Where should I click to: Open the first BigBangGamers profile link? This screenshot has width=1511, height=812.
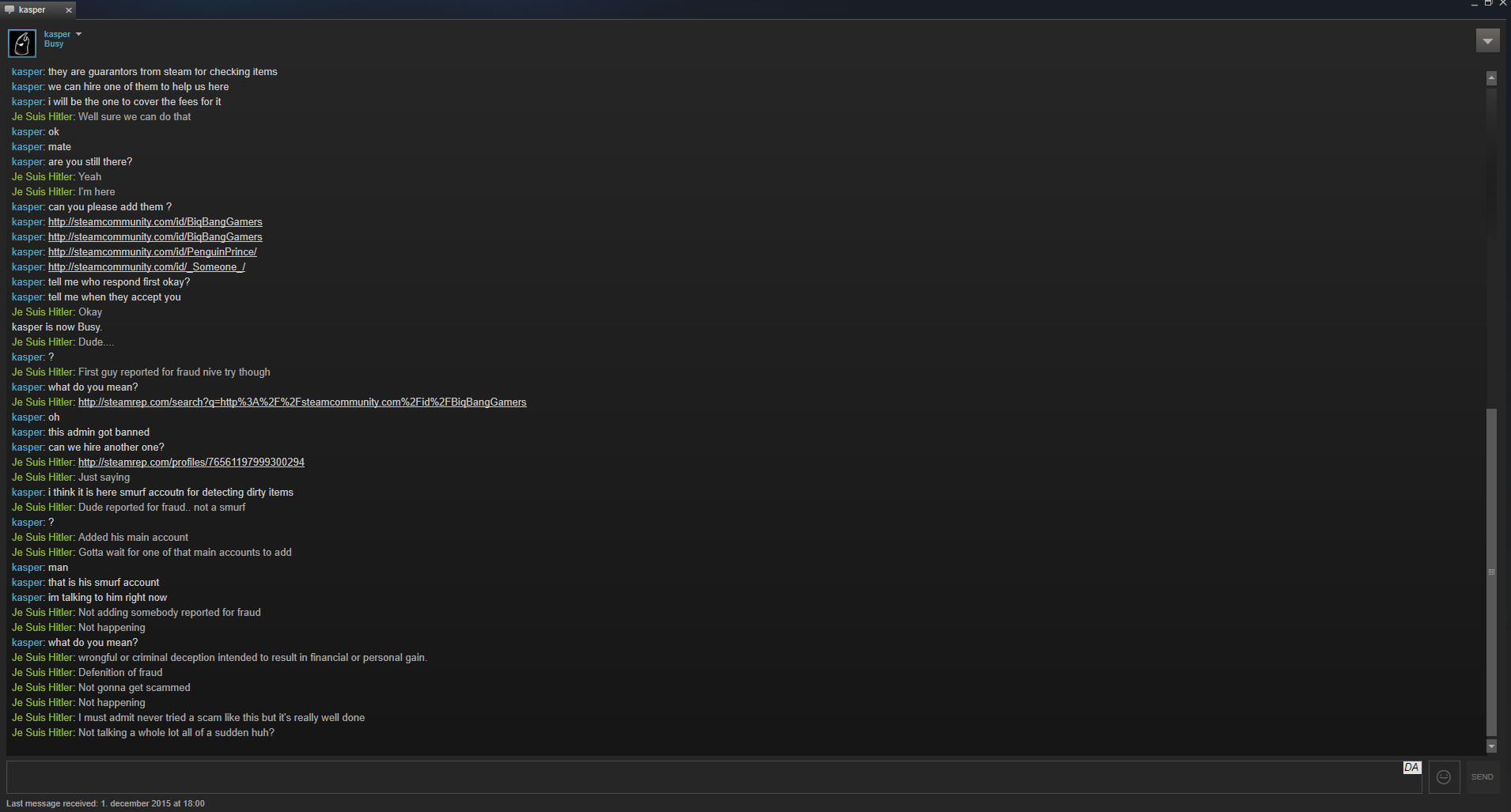tap(155, 222)
